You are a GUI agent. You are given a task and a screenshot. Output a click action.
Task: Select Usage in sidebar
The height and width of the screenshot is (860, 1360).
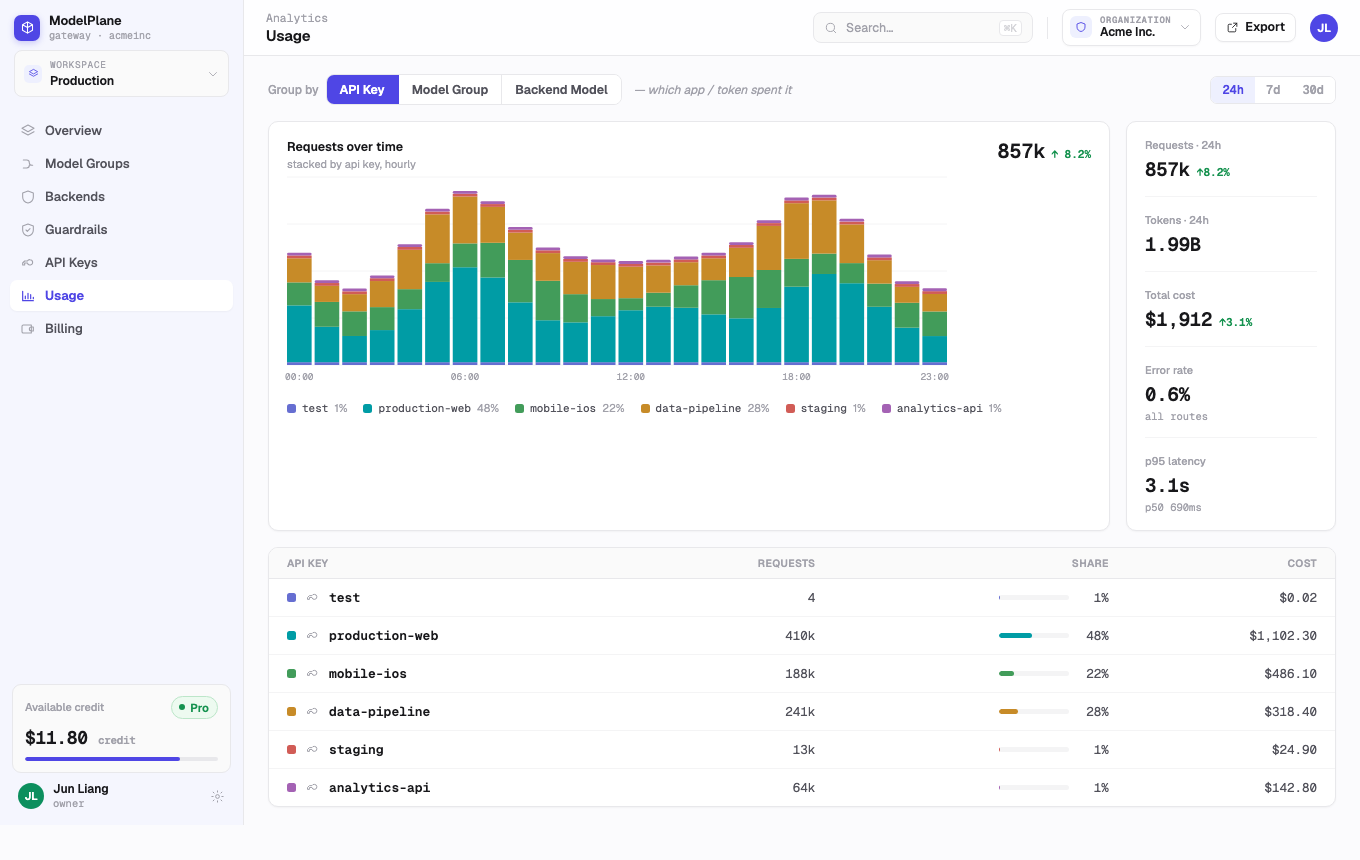coord(121,295)
